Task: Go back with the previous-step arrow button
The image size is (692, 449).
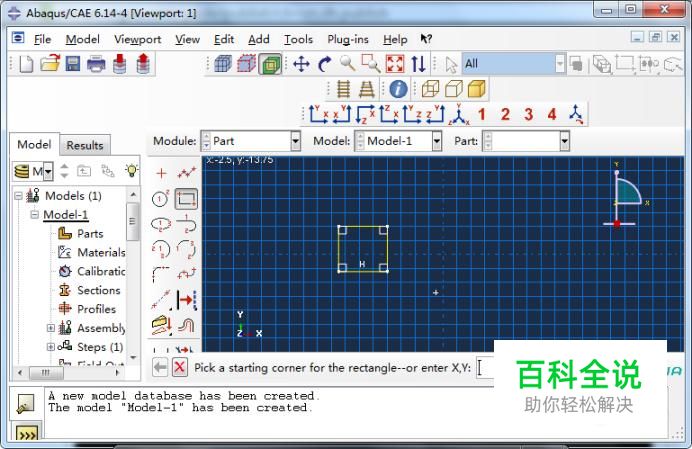Action: pyautogui.click(x=160, y=367)
